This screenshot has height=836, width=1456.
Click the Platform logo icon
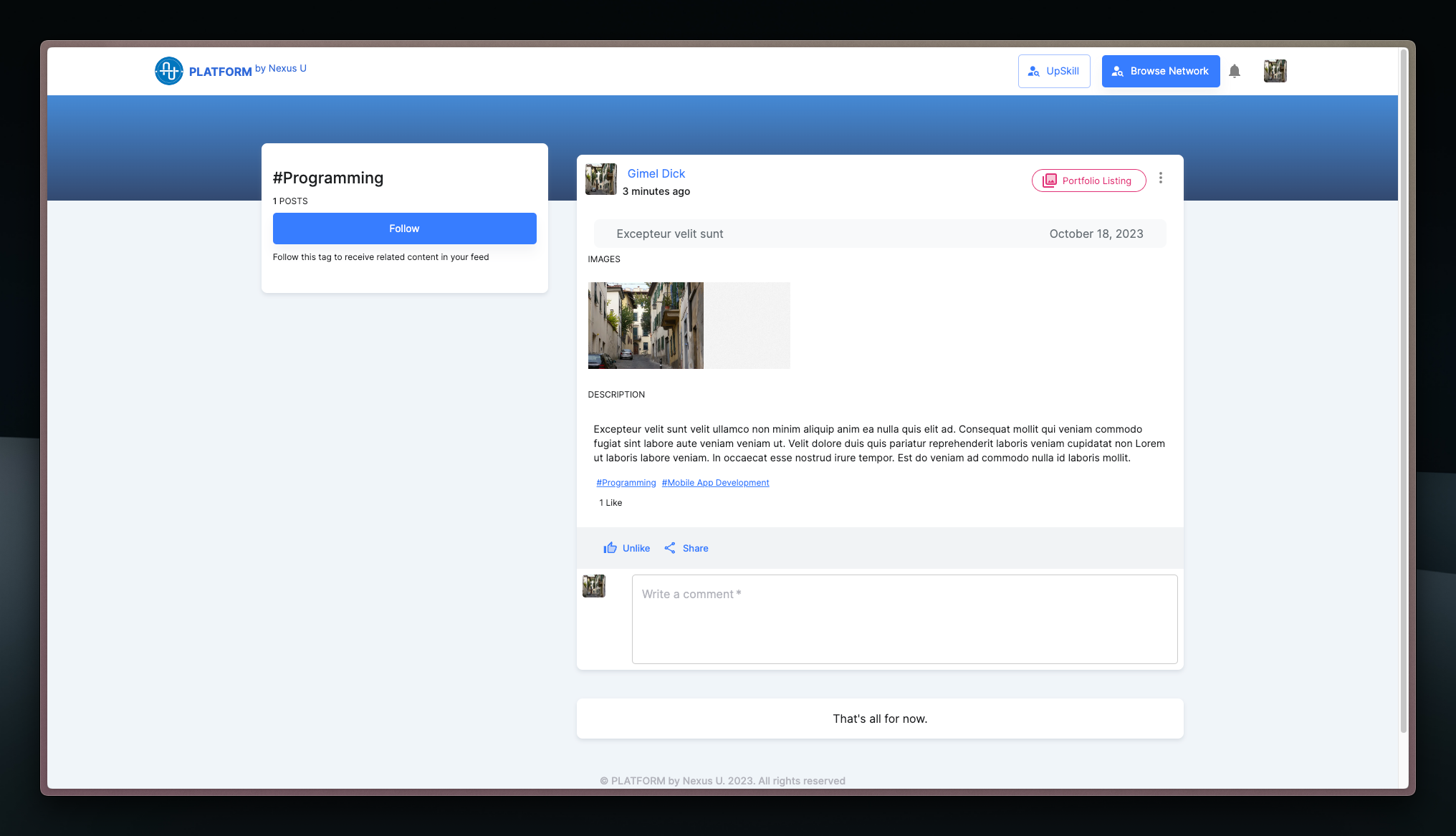(169, 71)
